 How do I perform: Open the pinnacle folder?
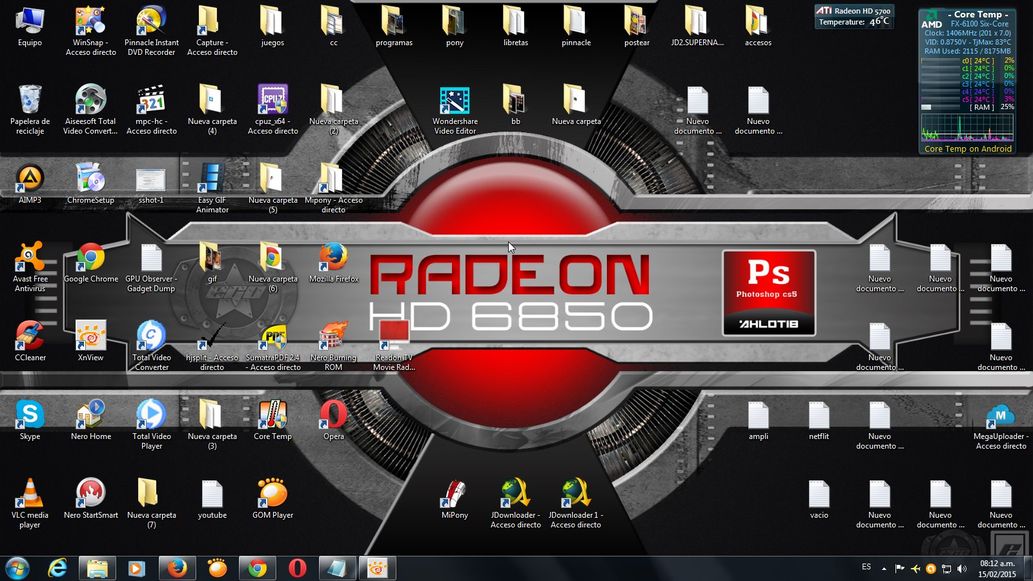pyautogui.click(x=576, y=21)
